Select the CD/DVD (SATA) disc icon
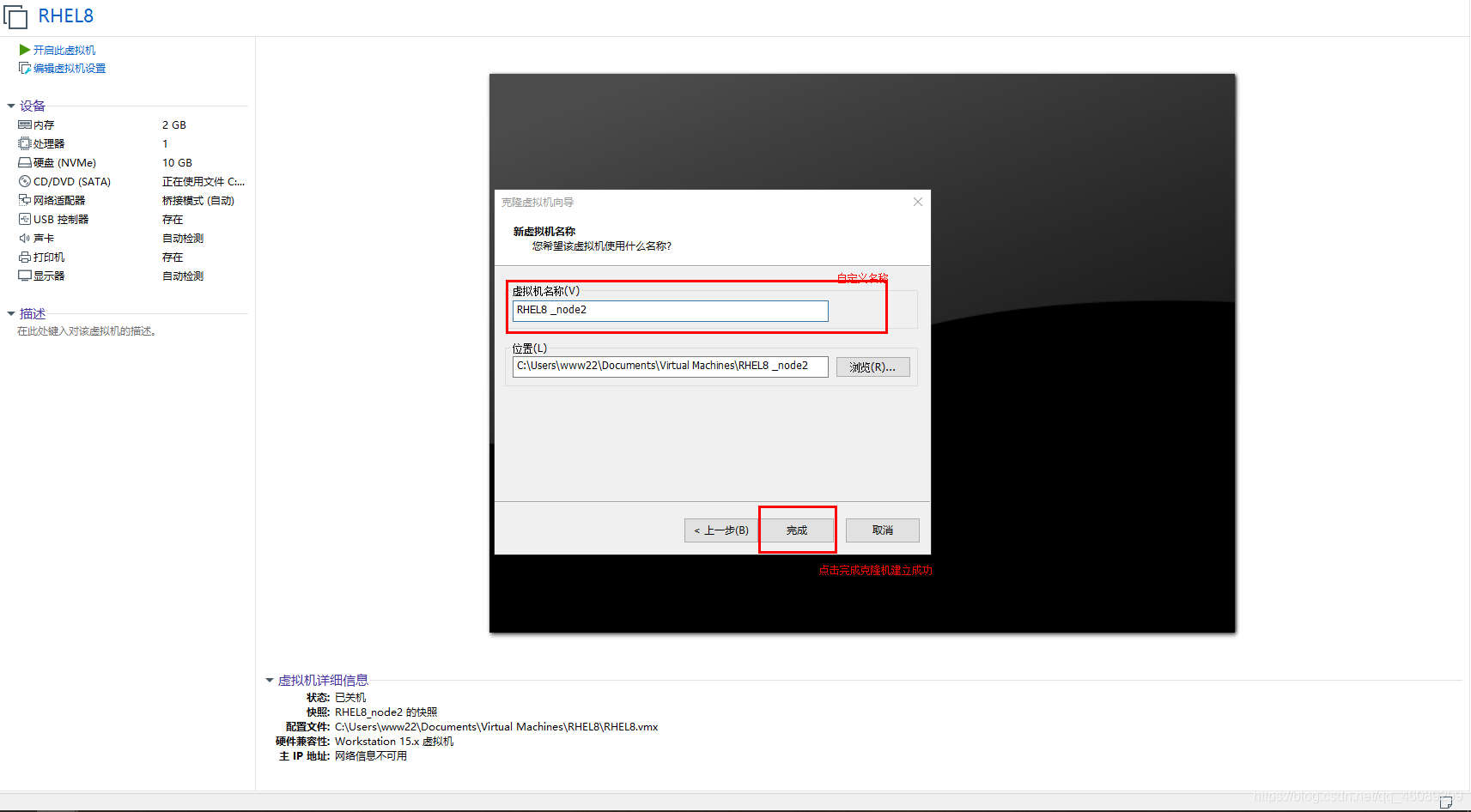1471x812 pixels. 25,181
